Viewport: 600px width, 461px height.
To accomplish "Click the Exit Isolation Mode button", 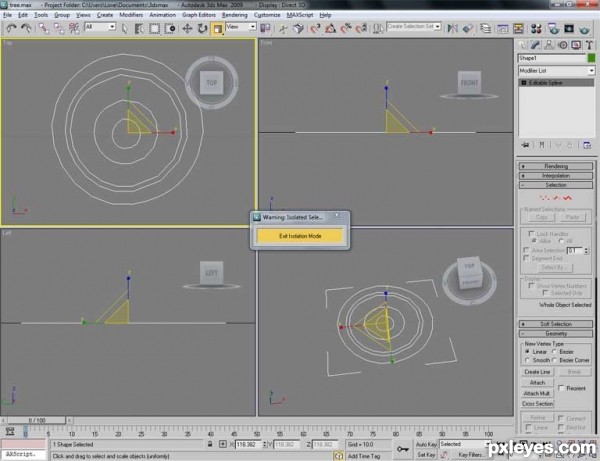I will [x=300, y=236].
